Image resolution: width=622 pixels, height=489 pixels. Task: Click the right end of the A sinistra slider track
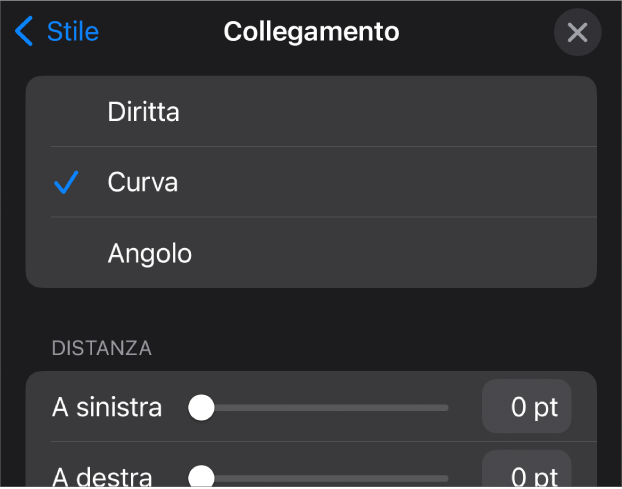(x=442, y=408)
